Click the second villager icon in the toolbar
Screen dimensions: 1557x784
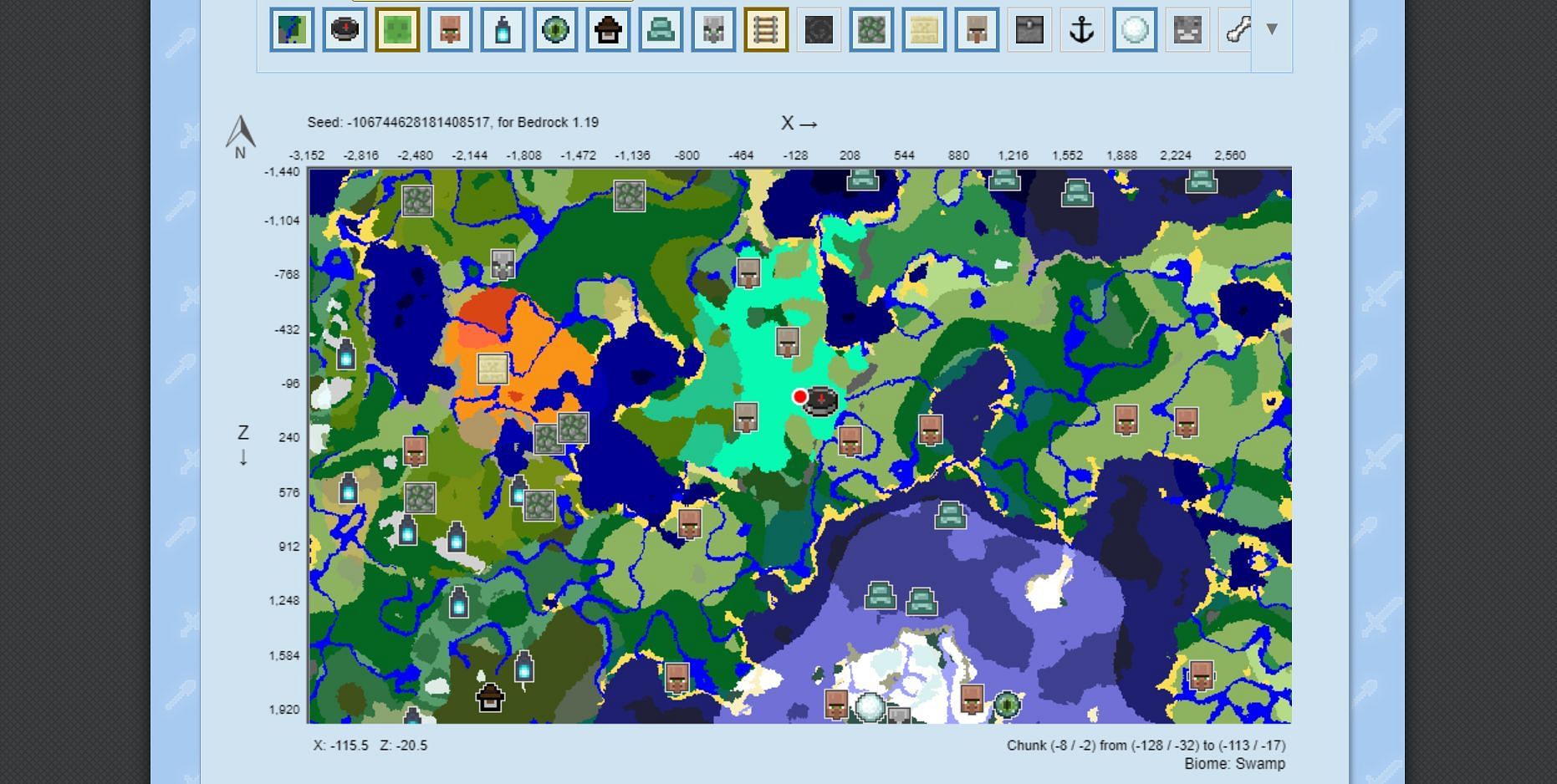point(977,30)
